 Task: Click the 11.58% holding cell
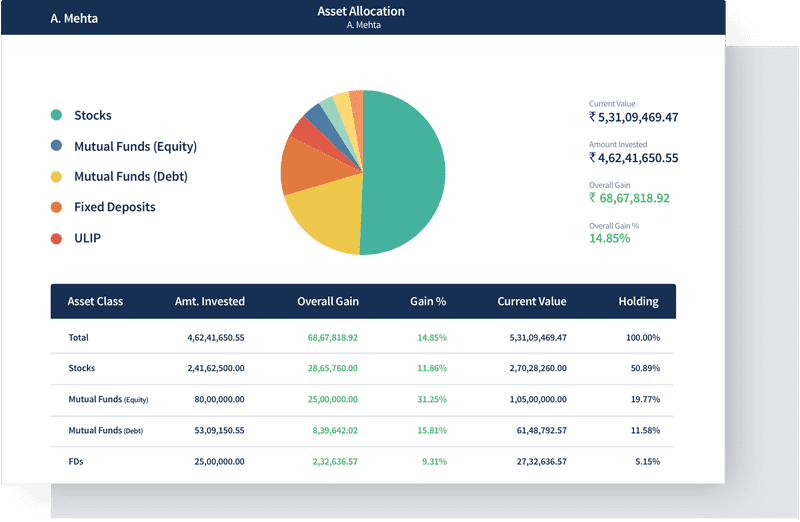pyautogui.click(x=645, y=430)
